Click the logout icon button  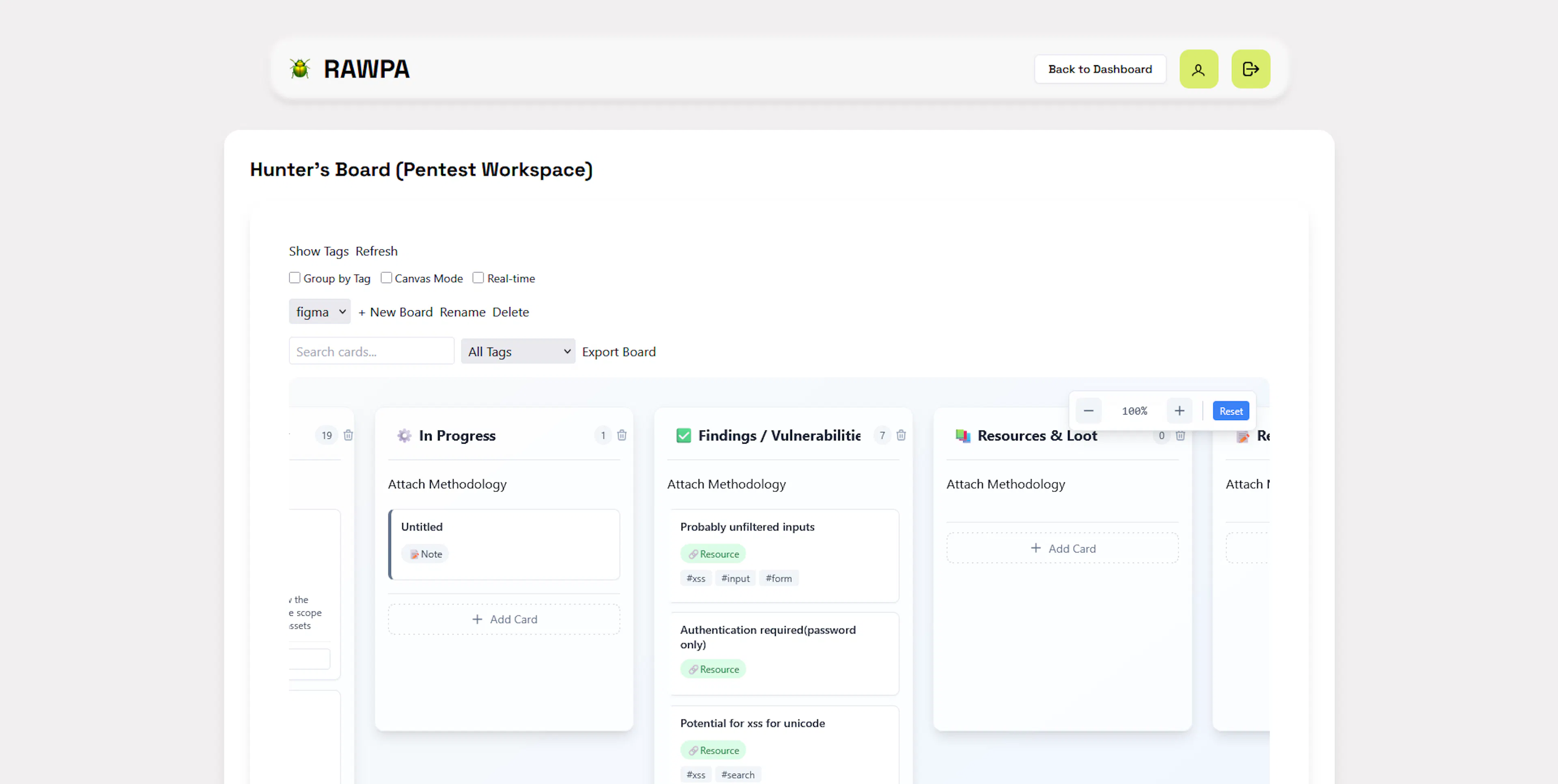[x=1250, y=69]
